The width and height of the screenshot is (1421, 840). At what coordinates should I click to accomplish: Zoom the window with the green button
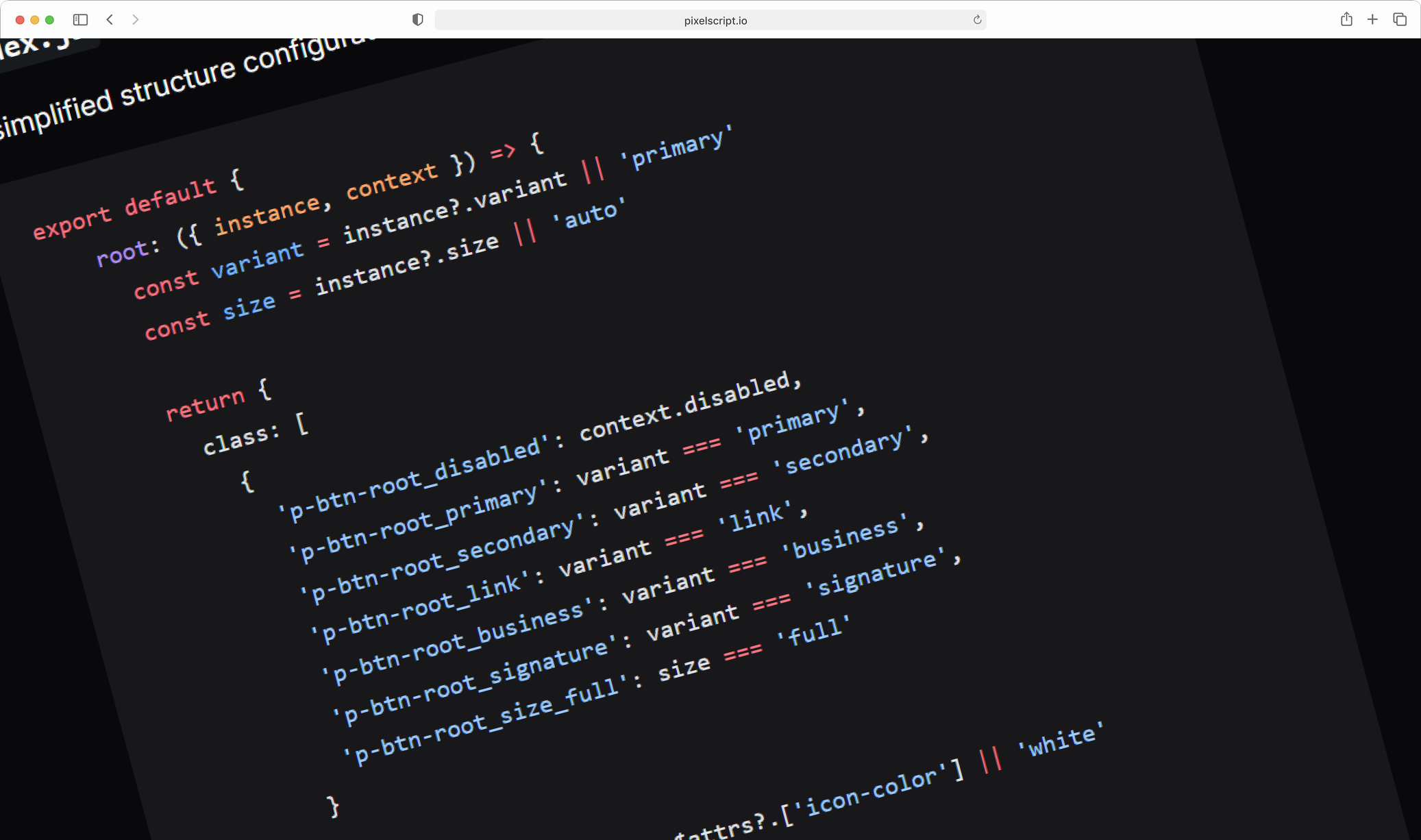pos(49,20)
